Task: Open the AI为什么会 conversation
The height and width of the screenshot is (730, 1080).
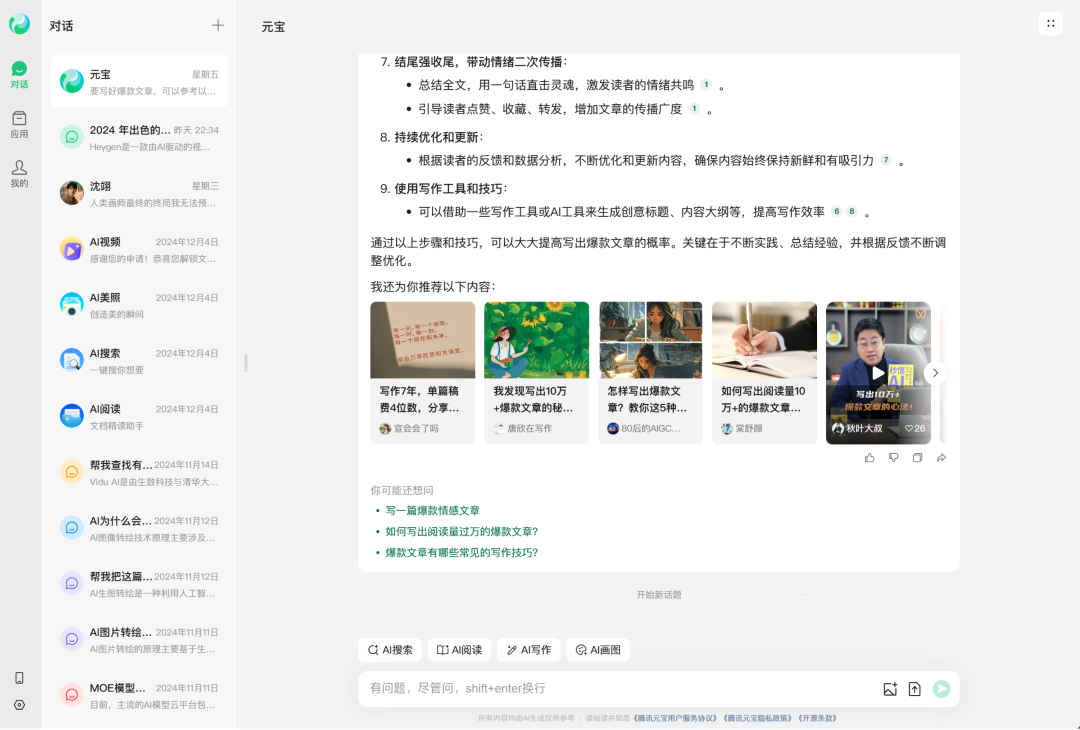Action: coord(139,528)
